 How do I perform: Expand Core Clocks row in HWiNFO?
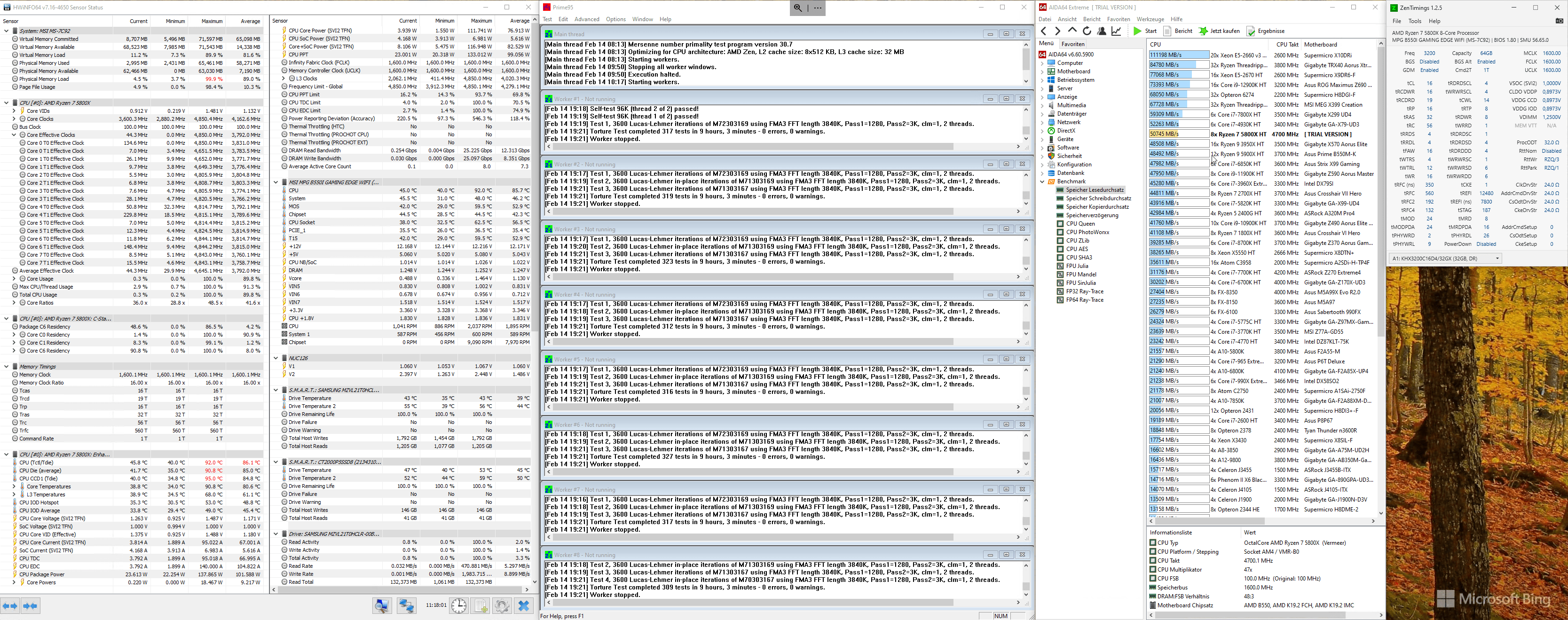tap(14, 118)
